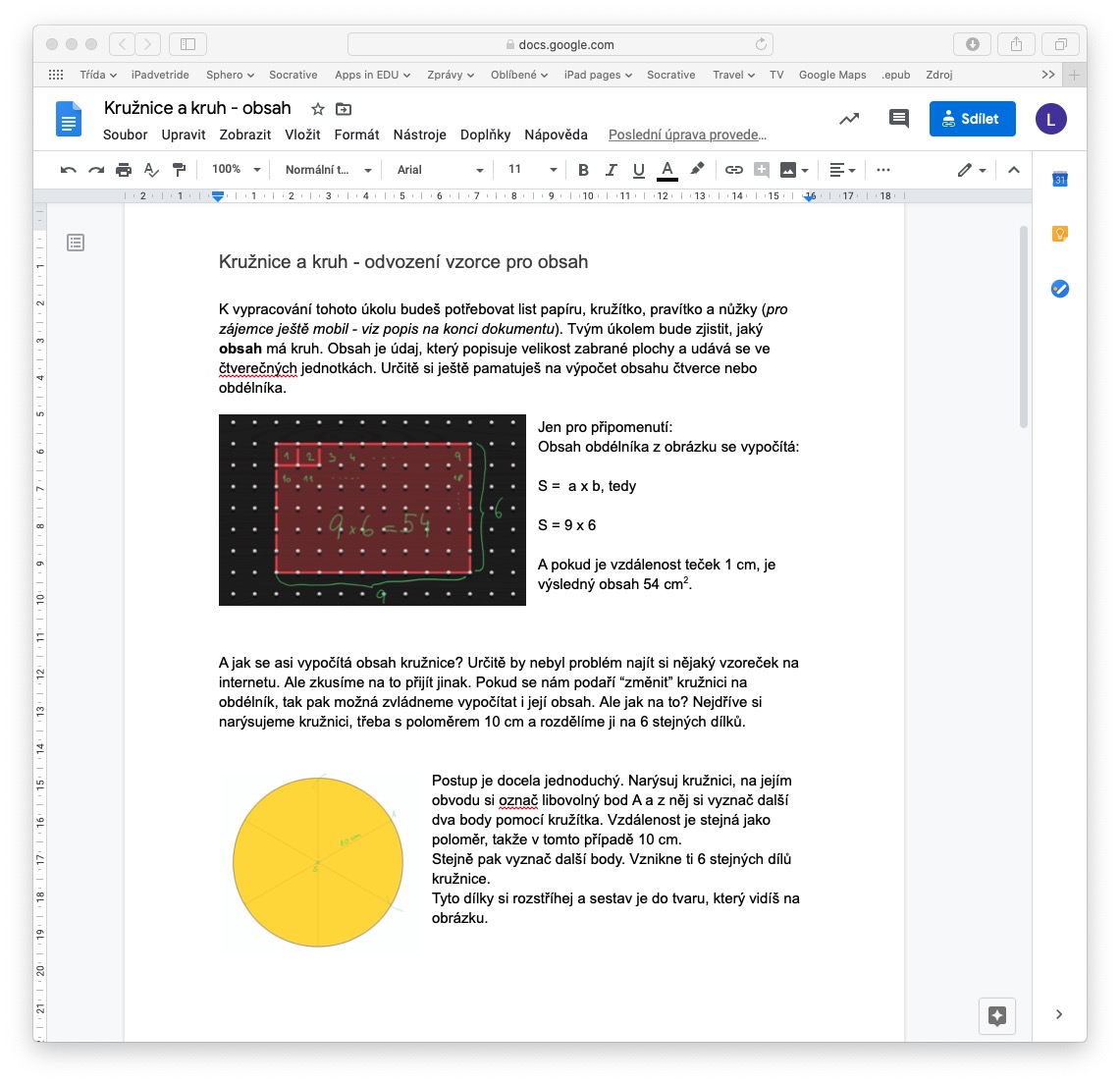Click the blue Sdílet button
Viewport: 1120px width, 1083px height.
tap(972, 119)
